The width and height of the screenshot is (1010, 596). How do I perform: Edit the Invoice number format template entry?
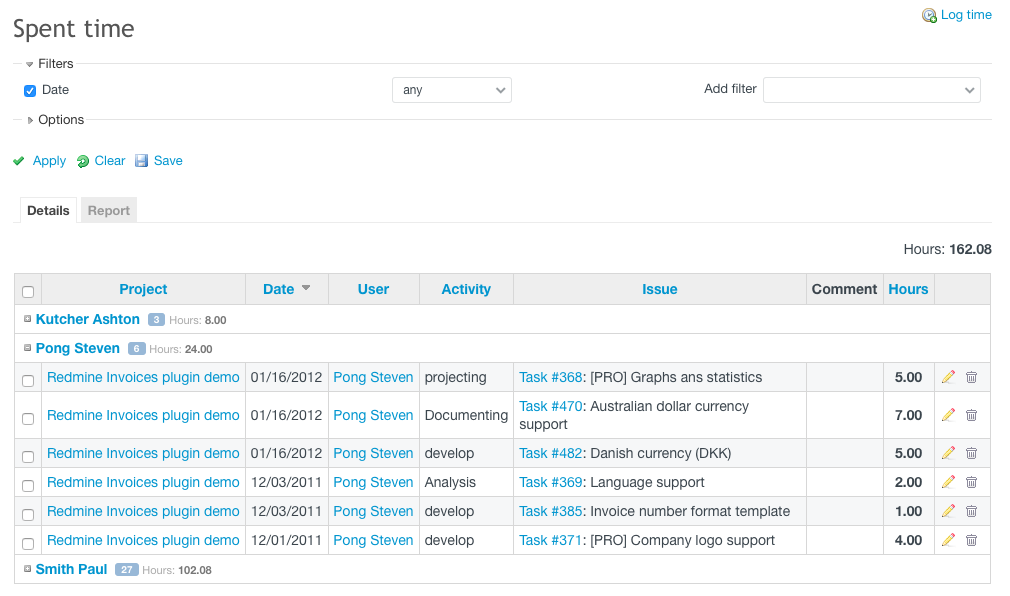click(948, 511)
